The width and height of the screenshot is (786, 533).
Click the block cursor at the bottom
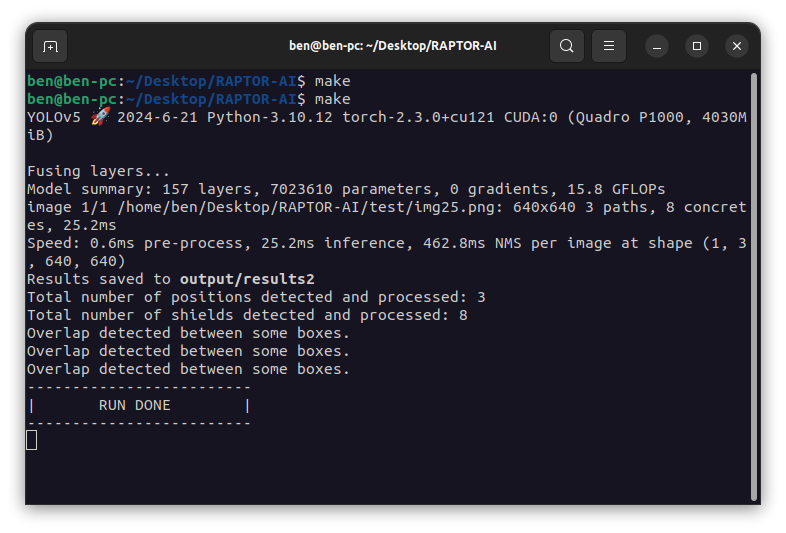click(x=32, y=440)
